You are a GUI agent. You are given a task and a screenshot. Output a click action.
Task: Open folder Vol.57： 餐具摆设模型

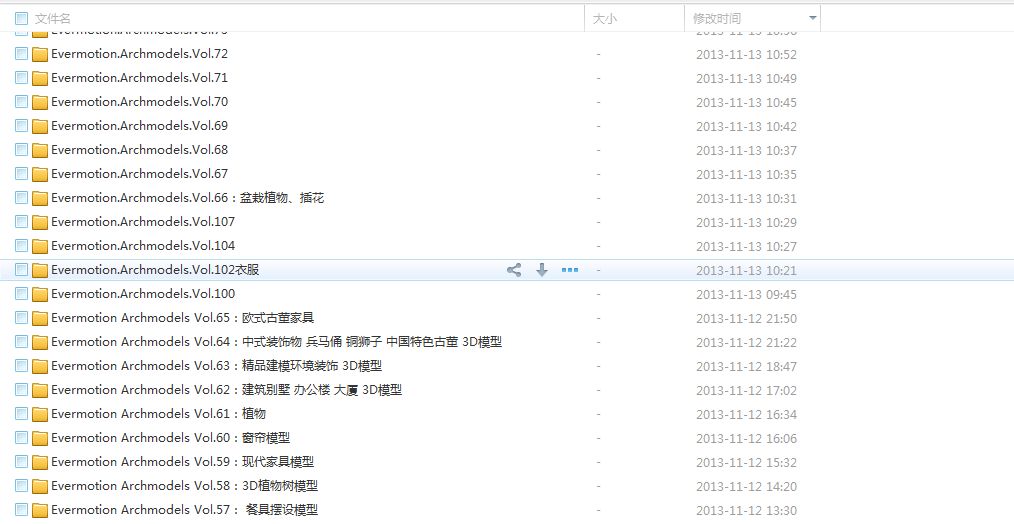(x=185, y=509)
